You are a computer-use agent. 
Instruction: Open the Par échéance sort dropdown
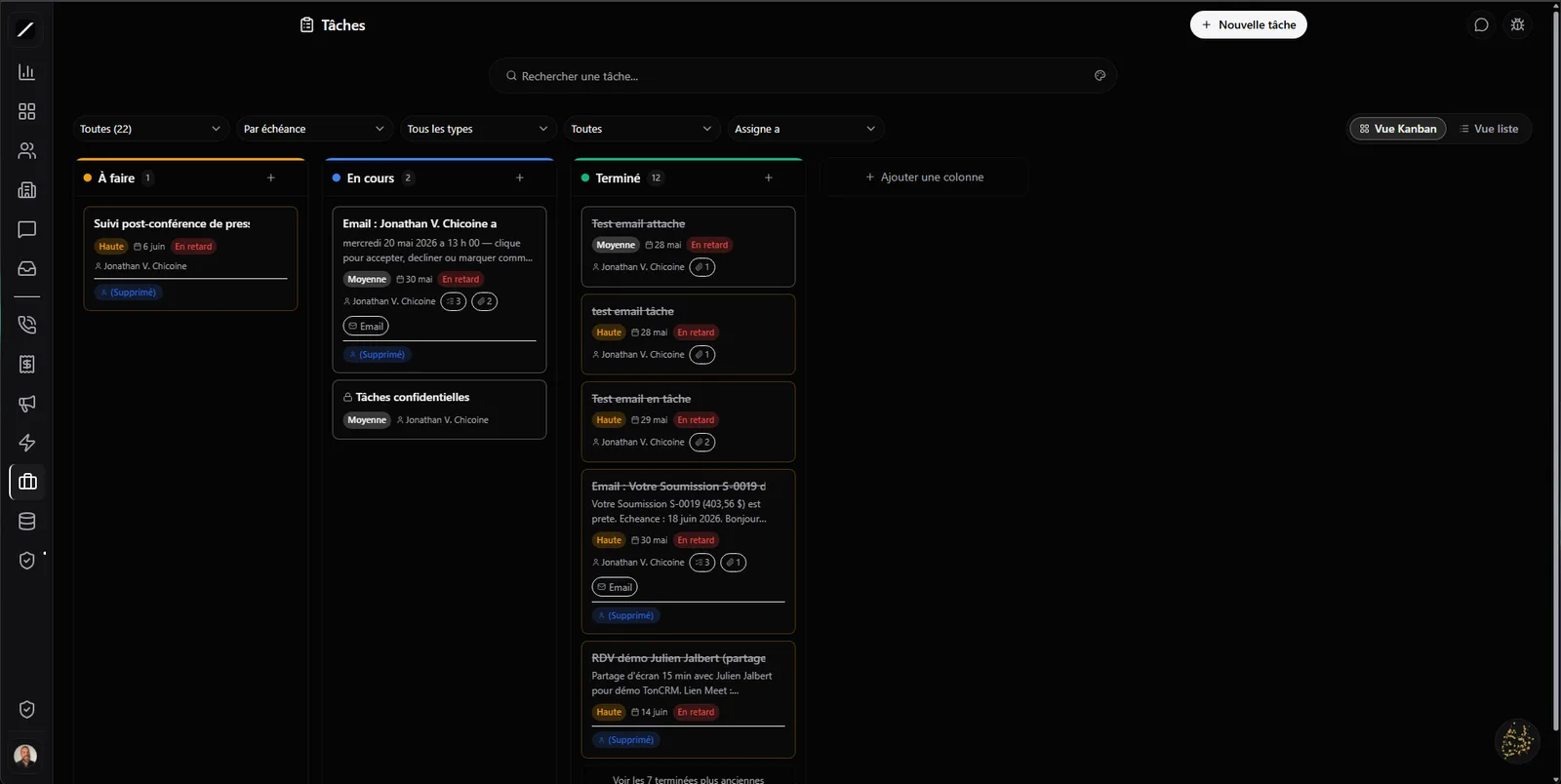tap(314, 129)
